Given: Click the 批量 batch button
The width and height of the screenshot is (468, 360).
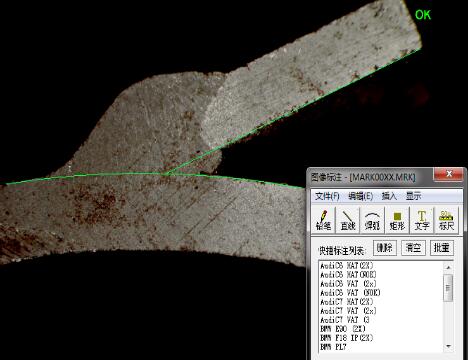Looking at the screenshot, I should point(442,248).
